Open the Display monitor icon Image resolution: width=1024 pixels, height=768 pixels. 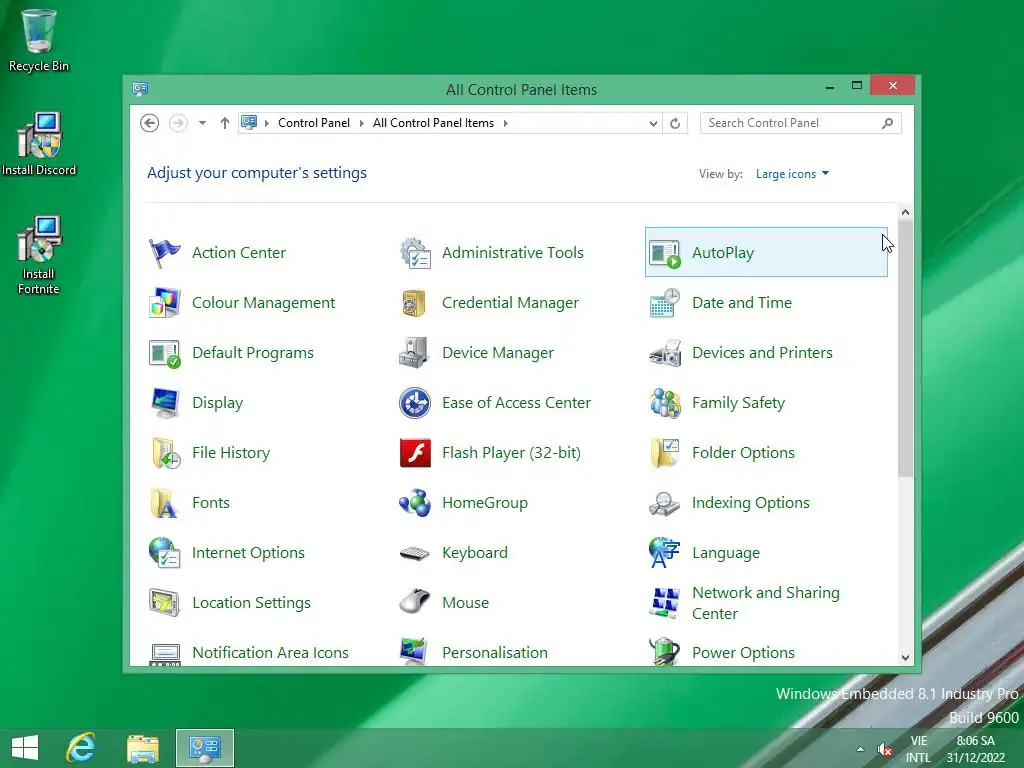pyautogui.click(x=165, y=403)
